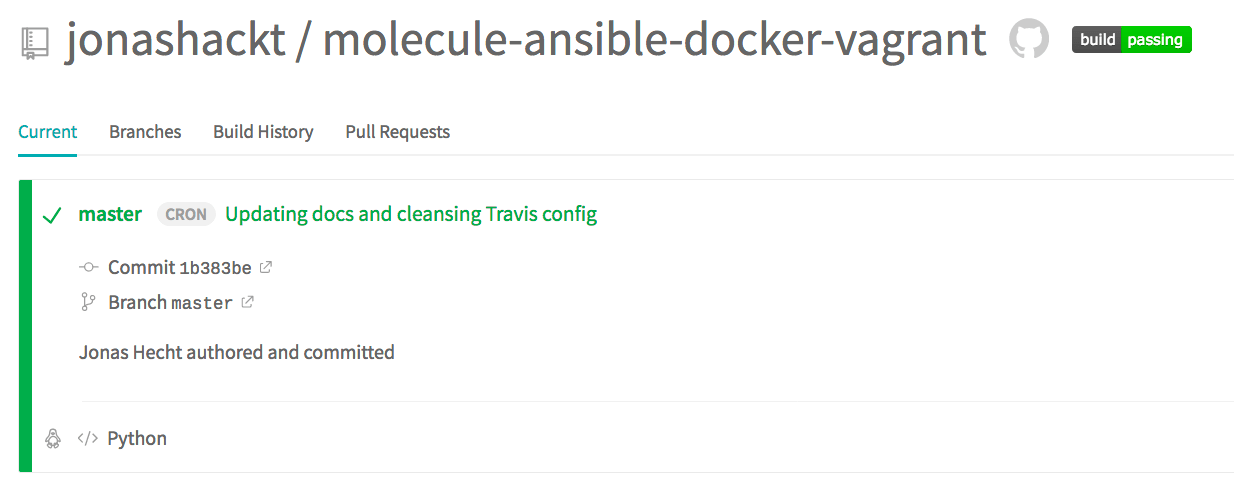1234x500 pixels.
Task: View the Pull Requests tab
Action: (x=397, y=132)
